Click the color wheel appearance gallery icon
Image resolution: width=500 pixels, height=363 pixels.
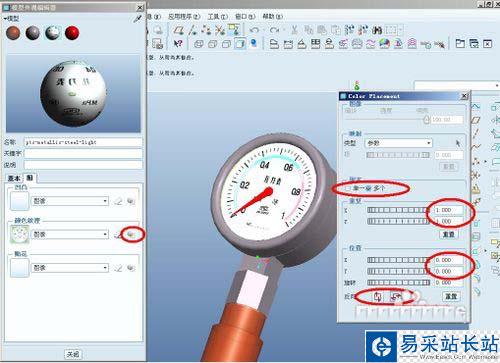point(384,44)
